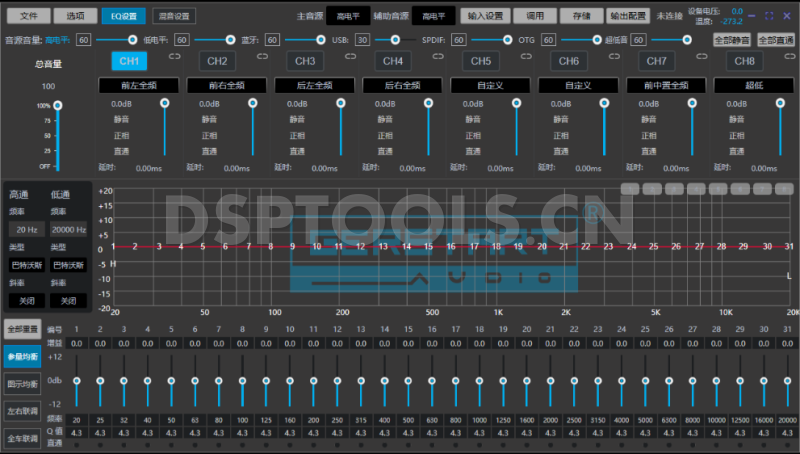Open the 文件 file menu
This screenshot has width=800, height=454.
click(x=31, y=16)
